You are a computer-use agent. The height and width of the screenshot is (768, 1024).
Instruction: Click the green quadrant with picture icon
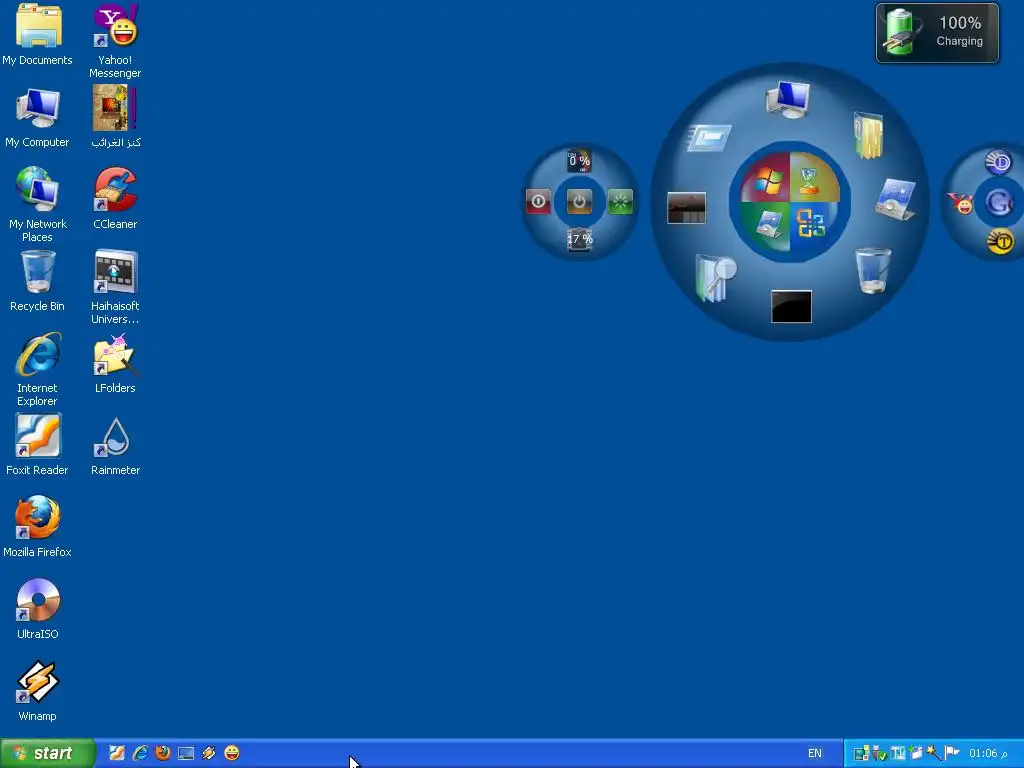tap(766, 226)
